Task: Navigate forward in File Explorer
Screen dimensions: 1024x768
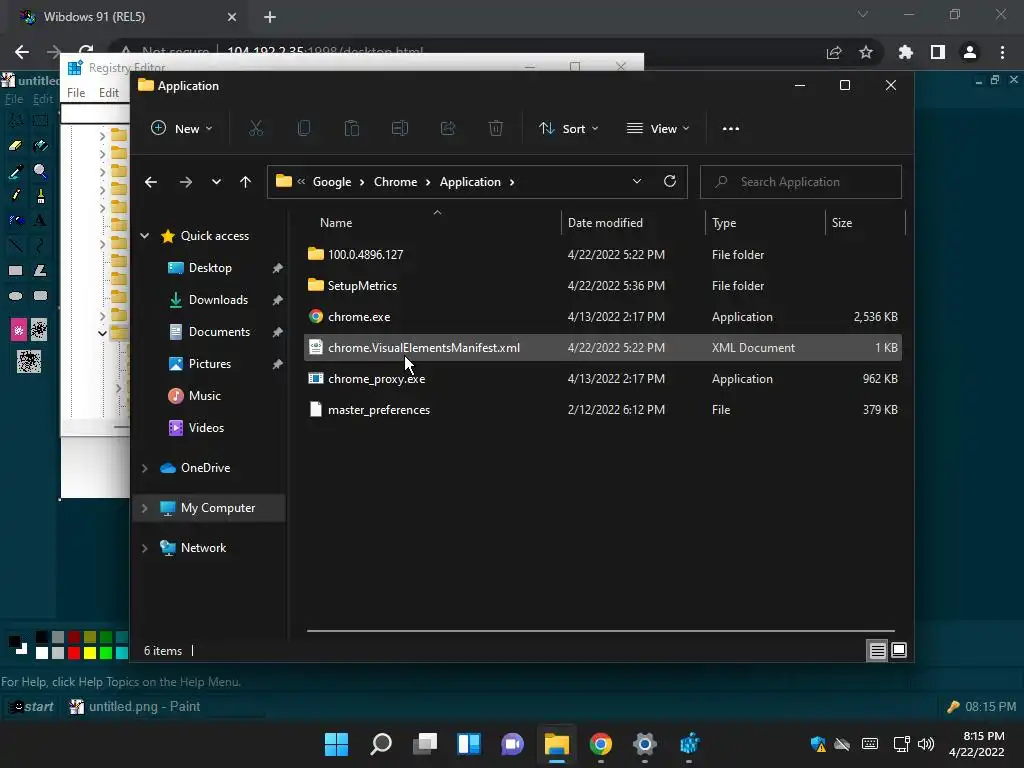Action: coord(186,182)
